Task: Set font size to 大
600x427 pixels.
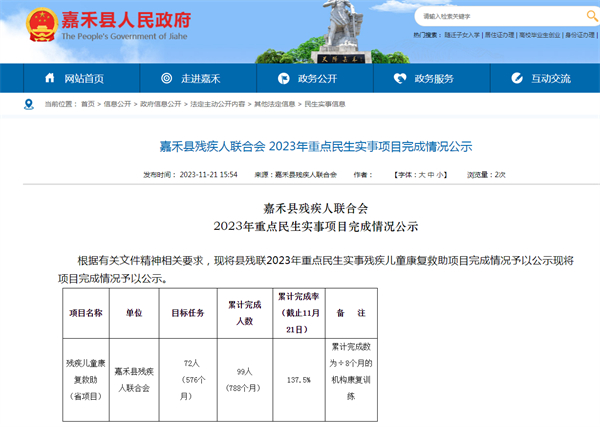Action: coord(422,175)
